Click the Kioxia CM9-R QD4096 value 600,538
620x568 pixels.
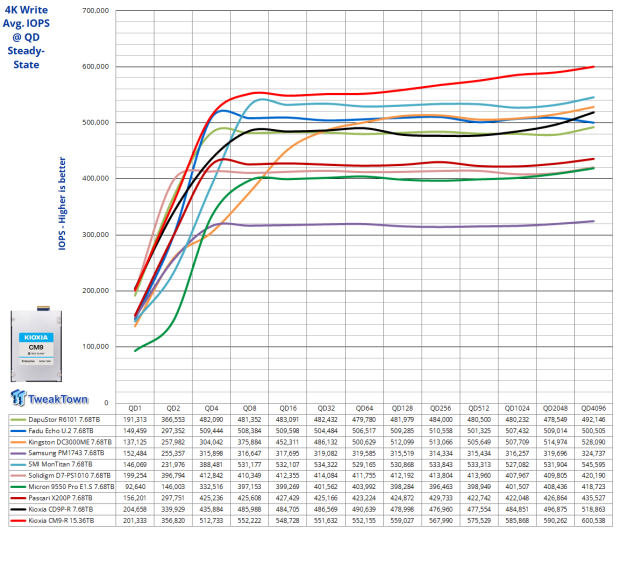point(594,521)
